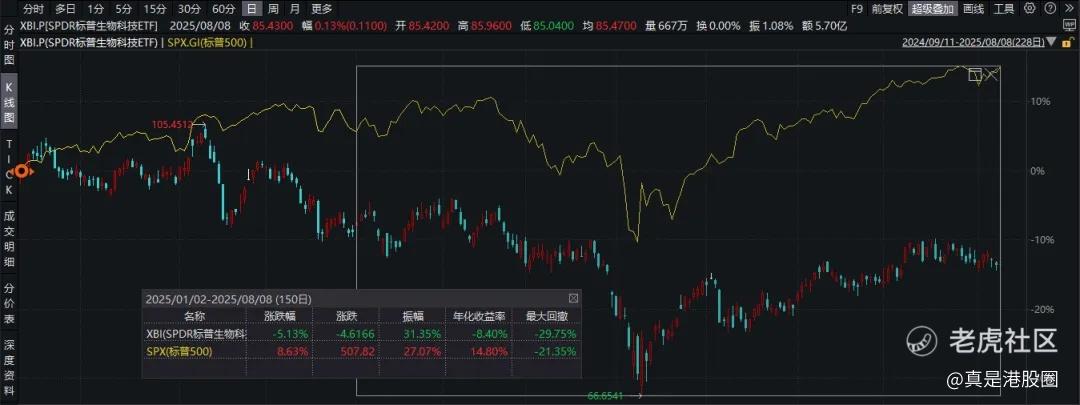This screenshot has width=1080, height=405.
Task: Close the range selection box X icon
Action: tap(991, 74)
